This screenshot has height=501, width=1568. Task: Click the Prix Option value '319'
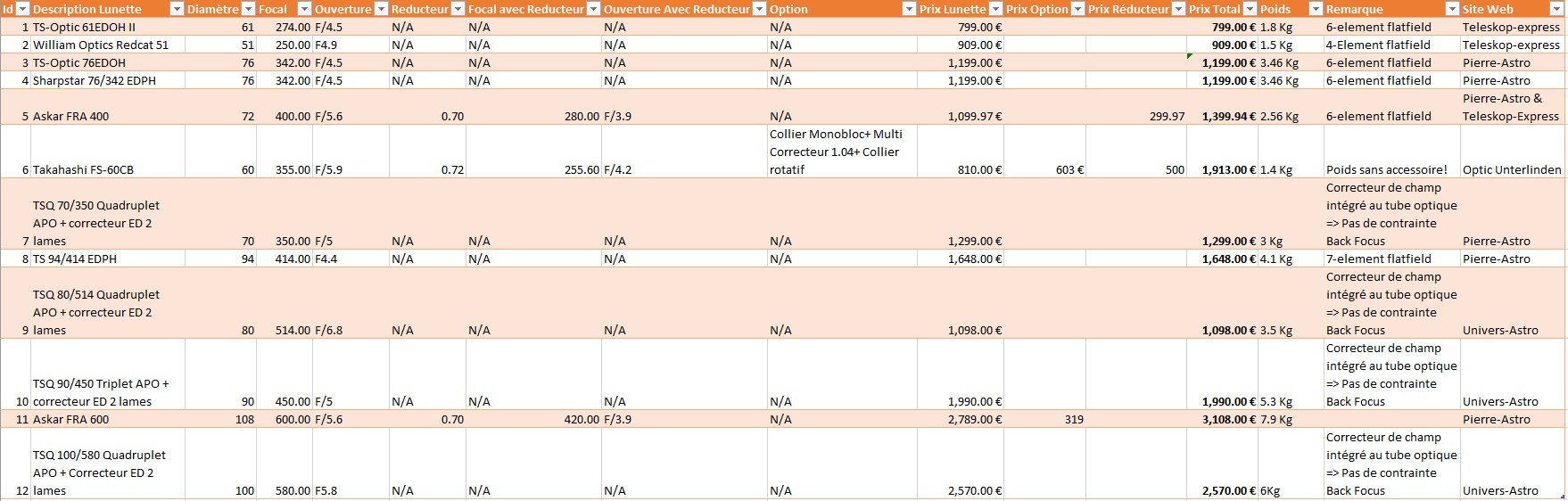tap(1074, 419)
